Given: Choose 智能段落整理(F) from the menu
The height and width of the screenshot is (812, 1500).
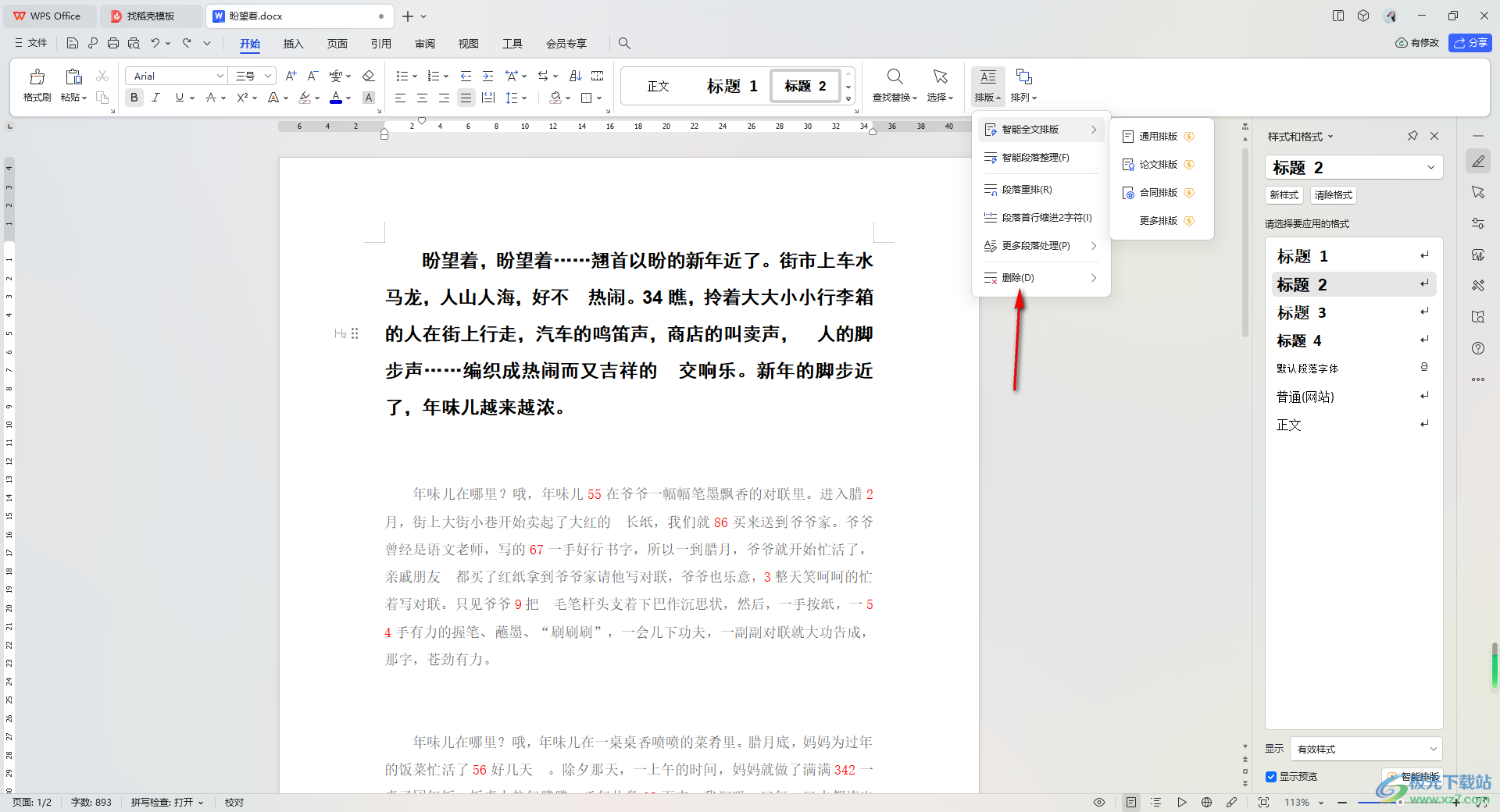Looking at the screenshot, I should pyautogui.click(x=1041, y=158).
